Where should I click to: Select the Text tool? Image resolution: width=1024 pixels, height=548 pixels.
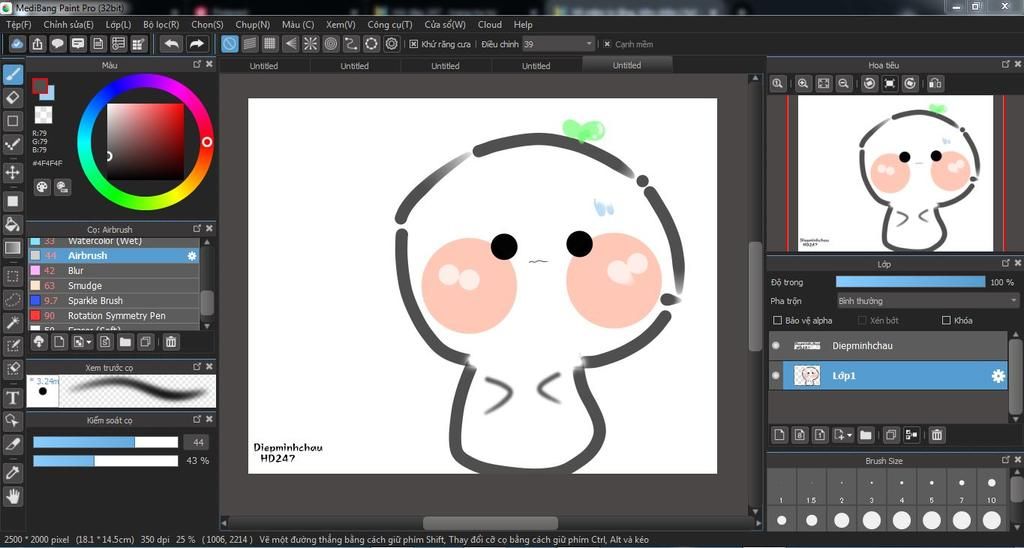pos(12,397)
